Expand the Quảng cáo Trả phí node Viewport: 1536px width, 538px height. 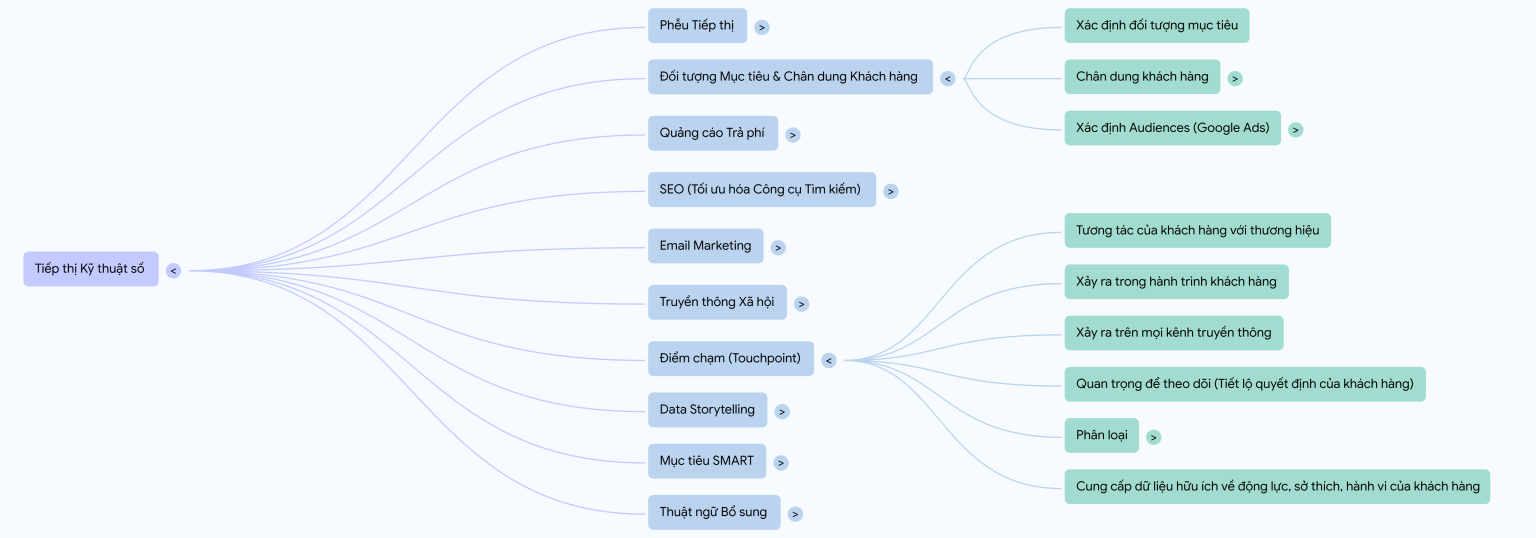click(x=793, y=135)
